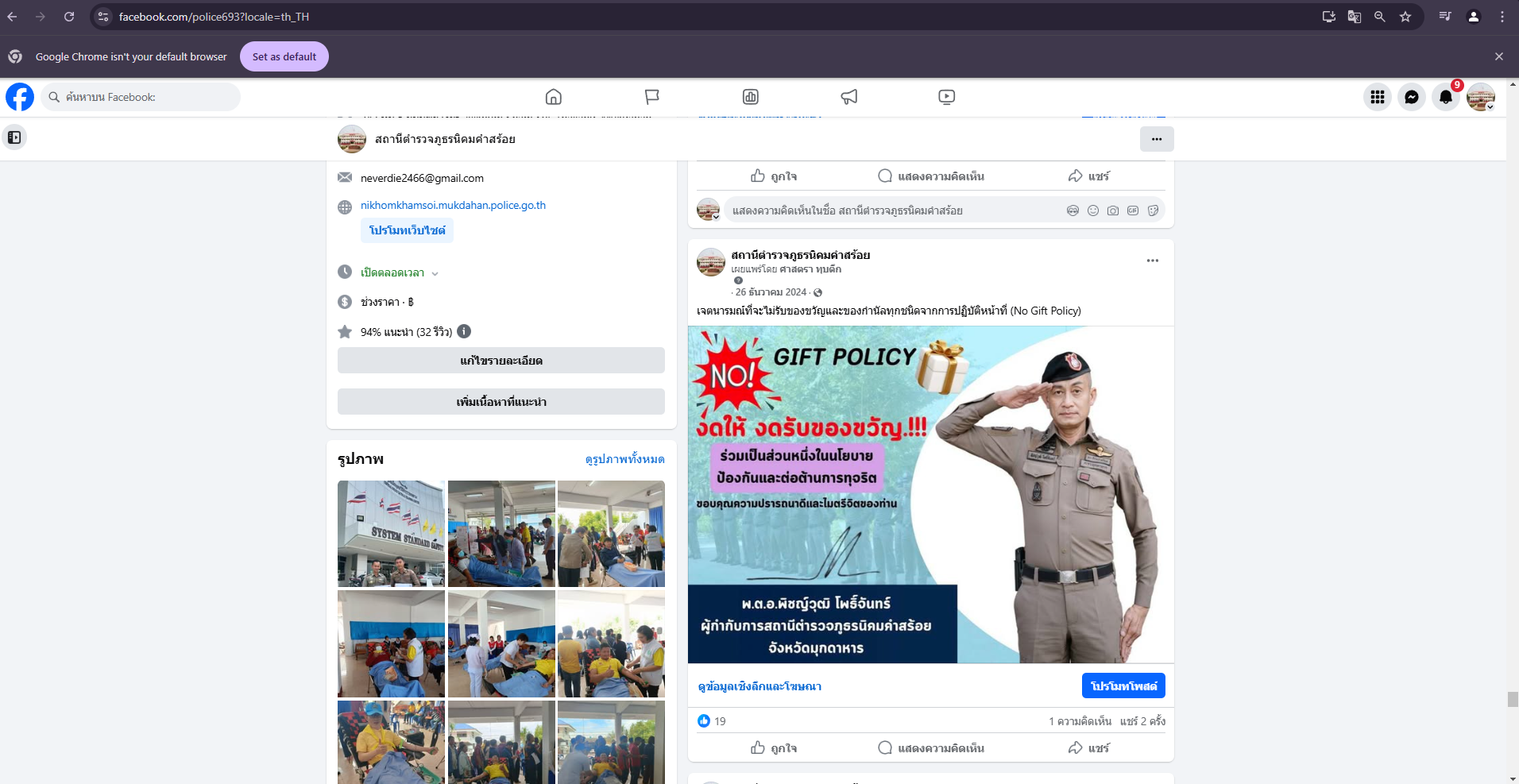Click the Facebook search field
Image resolution: width=1519 pixels, height=784 pixels.
point(141,97)
